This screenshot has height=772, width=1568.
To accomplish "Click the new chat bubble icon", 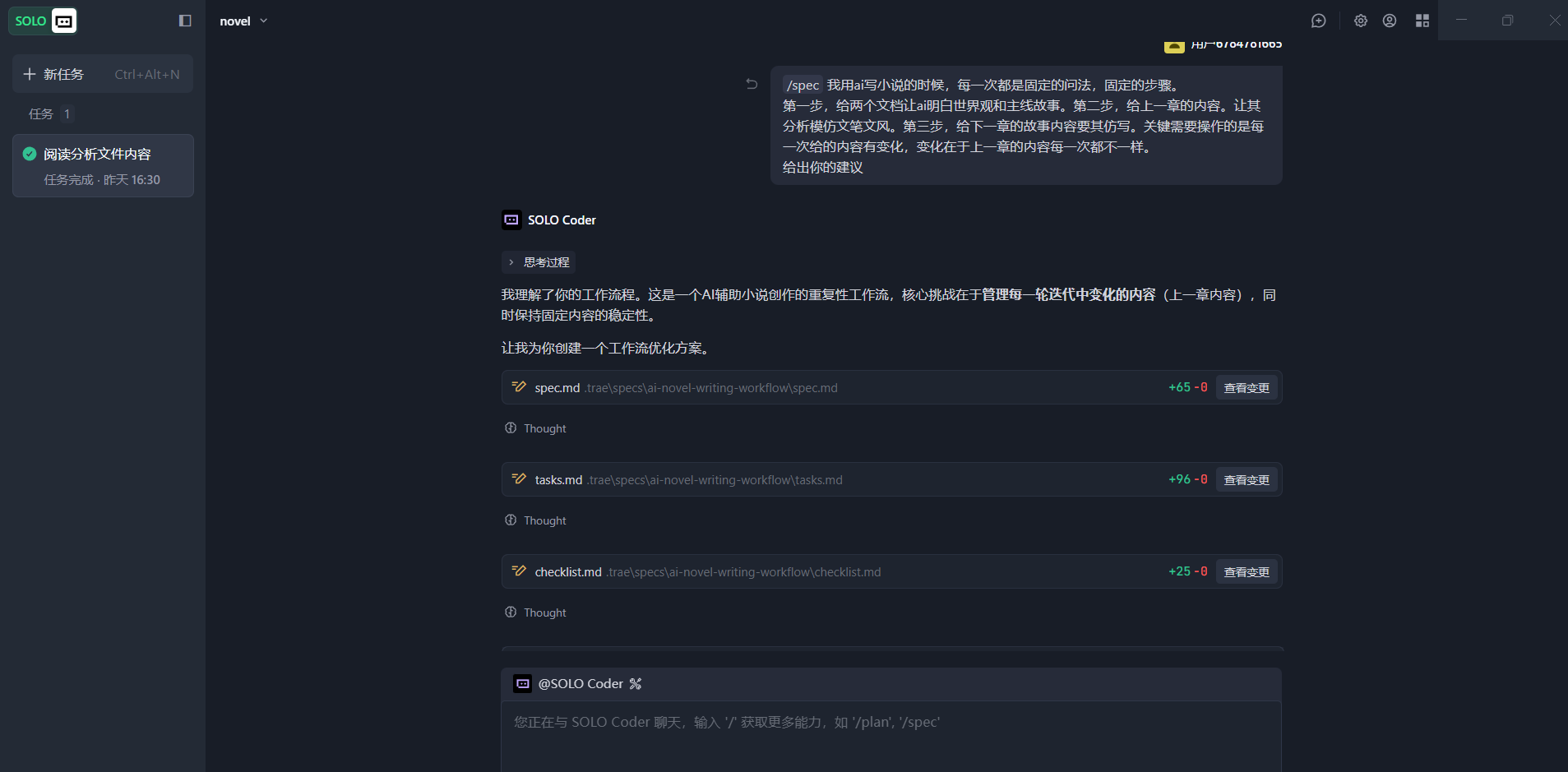I will 1318,21.
